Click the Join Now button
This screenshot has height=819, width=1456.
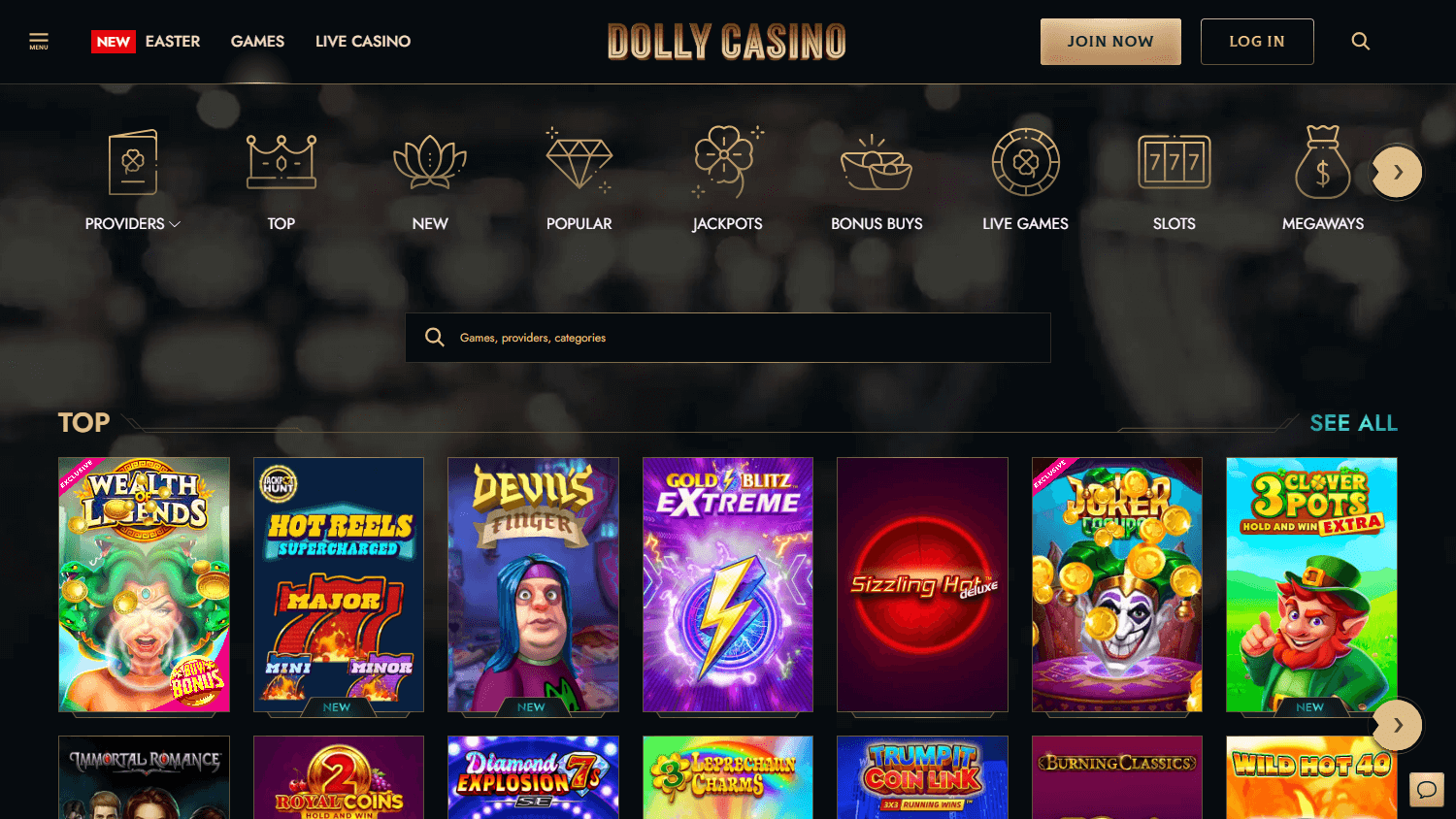click(1110, 42)
